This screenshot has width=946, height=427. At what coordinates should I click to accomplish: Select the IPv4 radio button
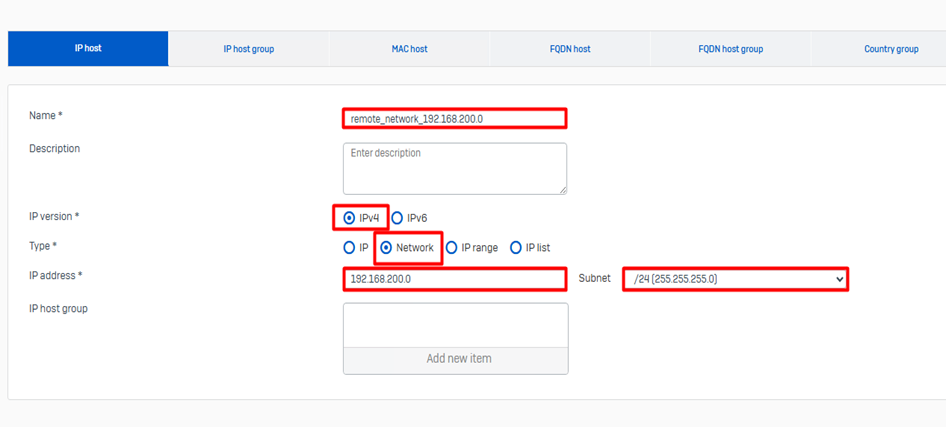pos(349,218)
